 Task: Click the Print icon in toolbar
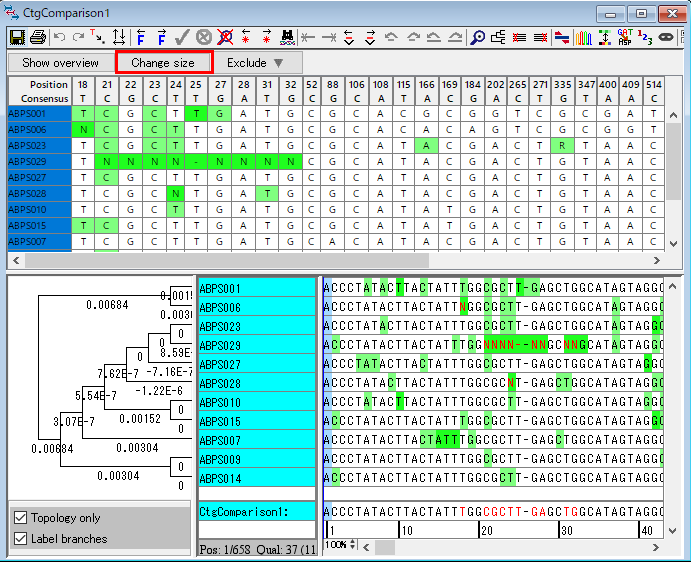pyautogui.click(x=38, y=38)
